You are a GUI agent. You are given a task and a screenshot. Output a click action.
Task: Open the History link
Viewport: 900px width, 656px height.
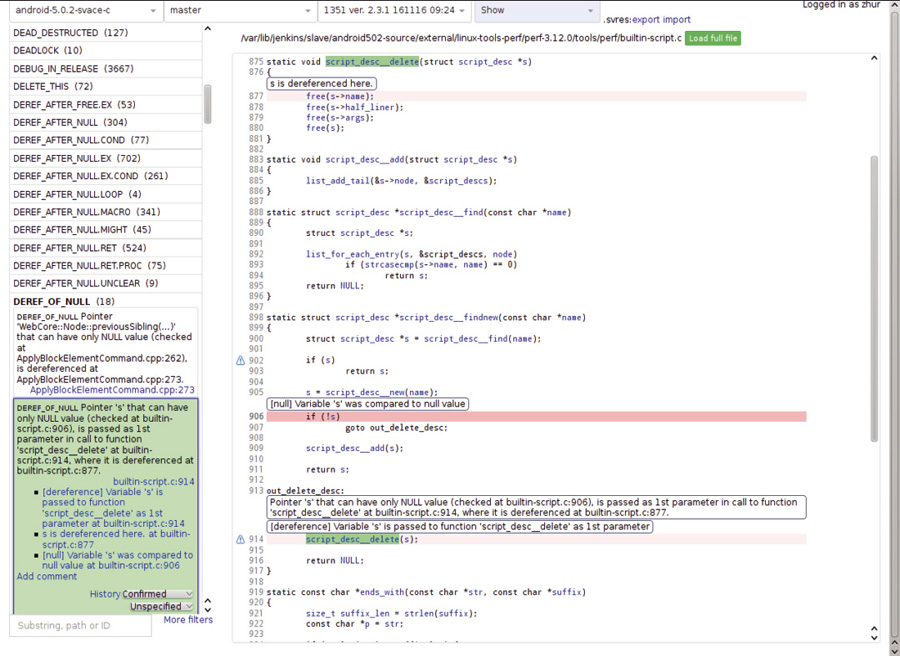point(104,594)
